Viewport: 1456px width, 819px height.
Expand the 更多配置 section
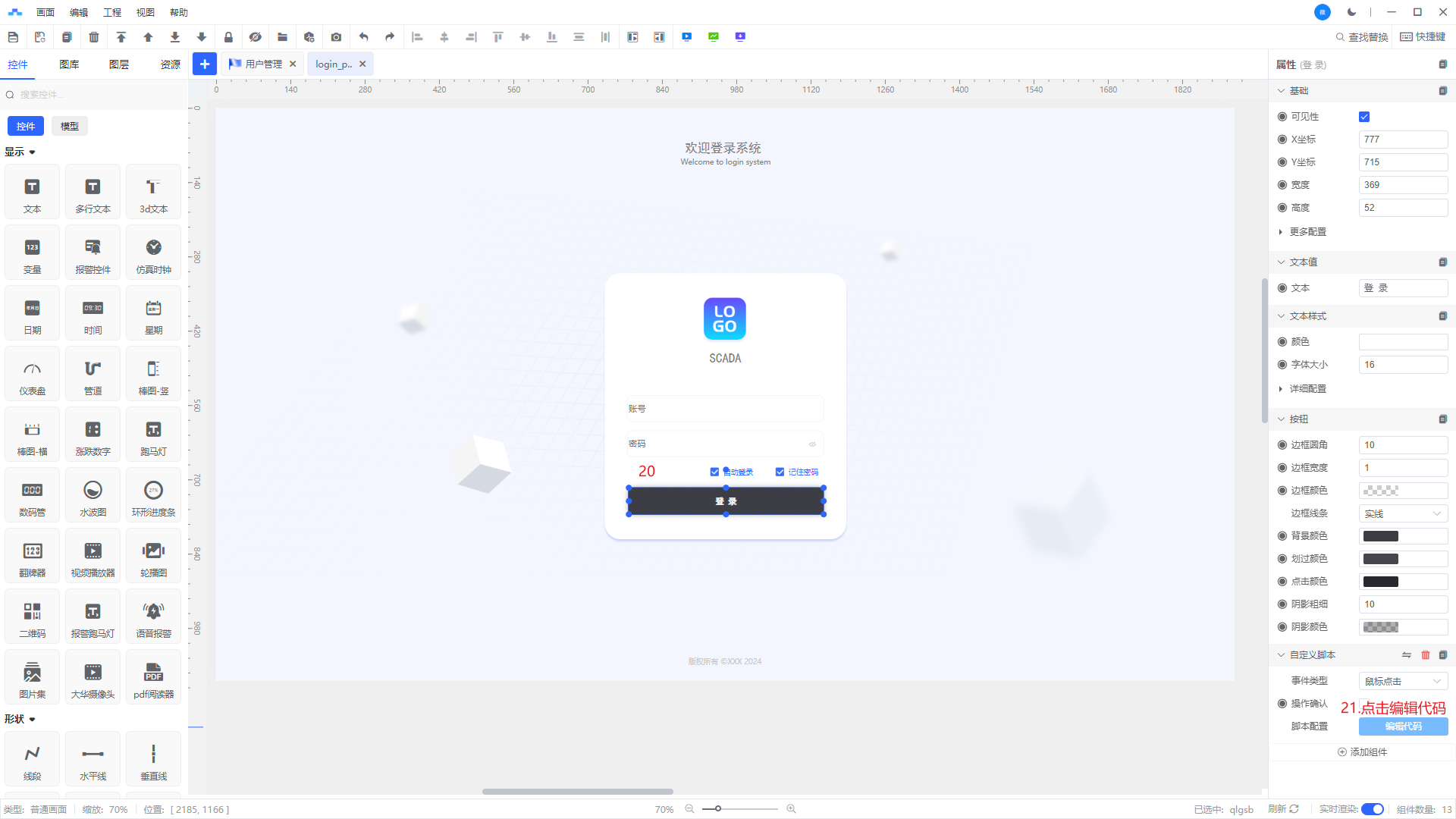tap(1307, 232)
